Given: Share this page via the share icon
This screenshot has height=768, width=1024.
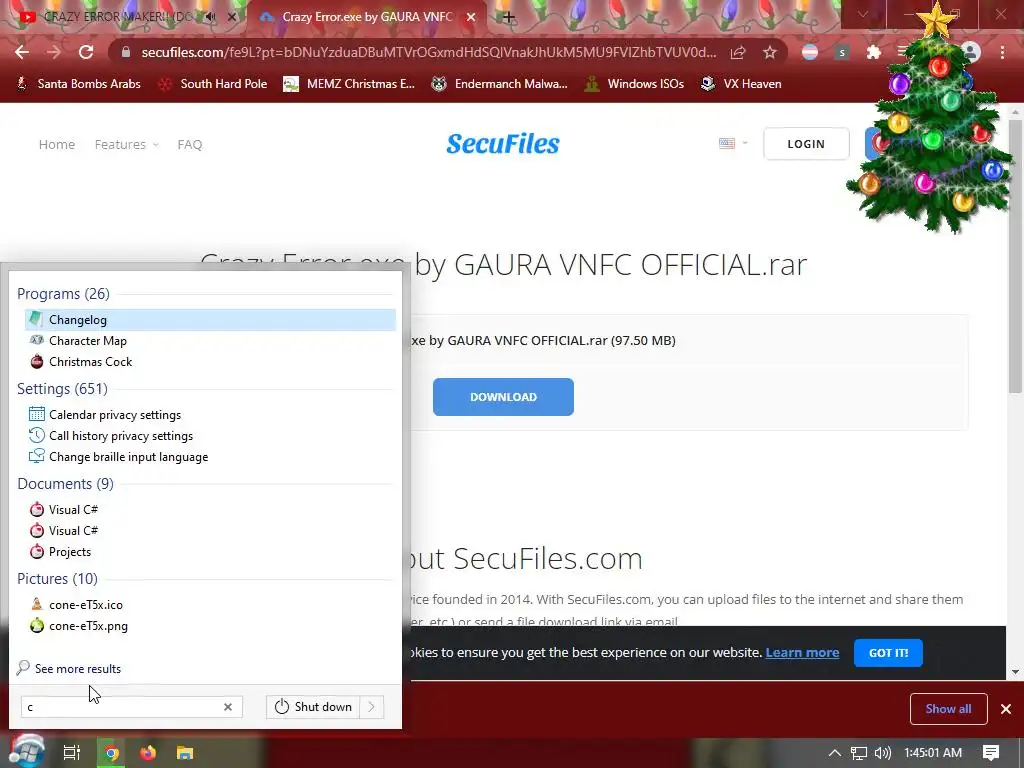Looking at the screenshot, I should [x=738, y=52].
